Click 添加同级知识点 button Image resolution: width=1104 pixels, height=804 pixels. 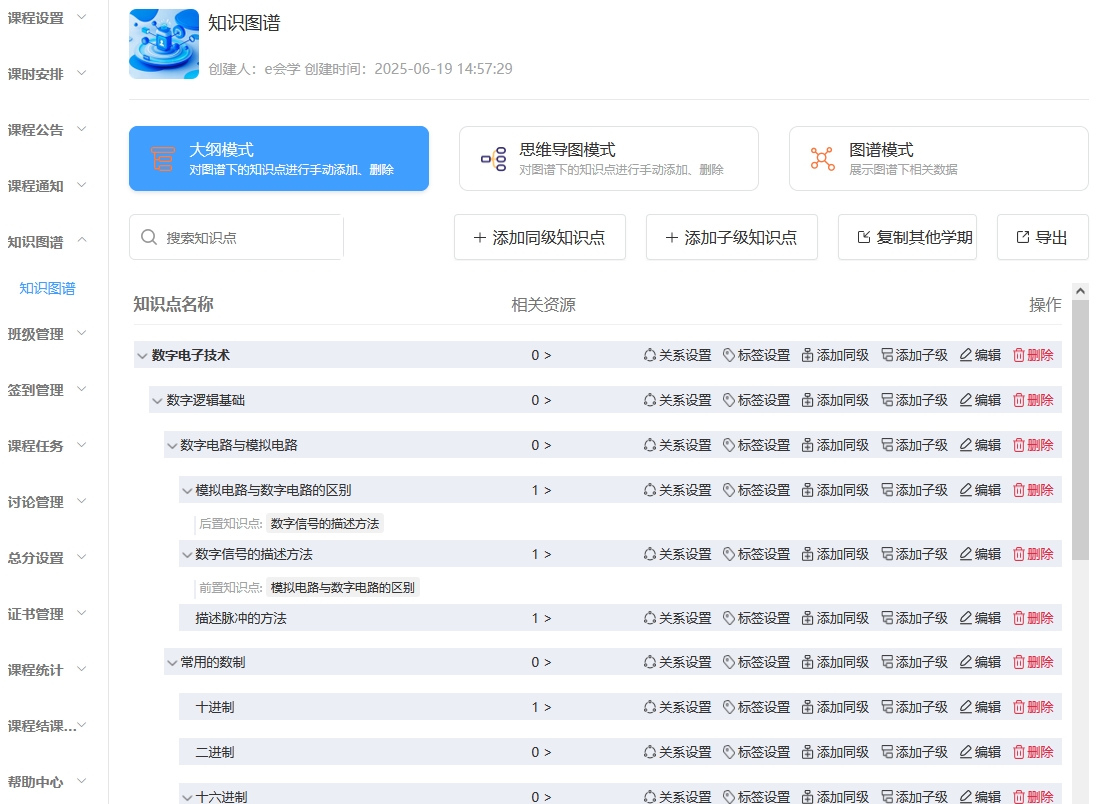[539, 237]
